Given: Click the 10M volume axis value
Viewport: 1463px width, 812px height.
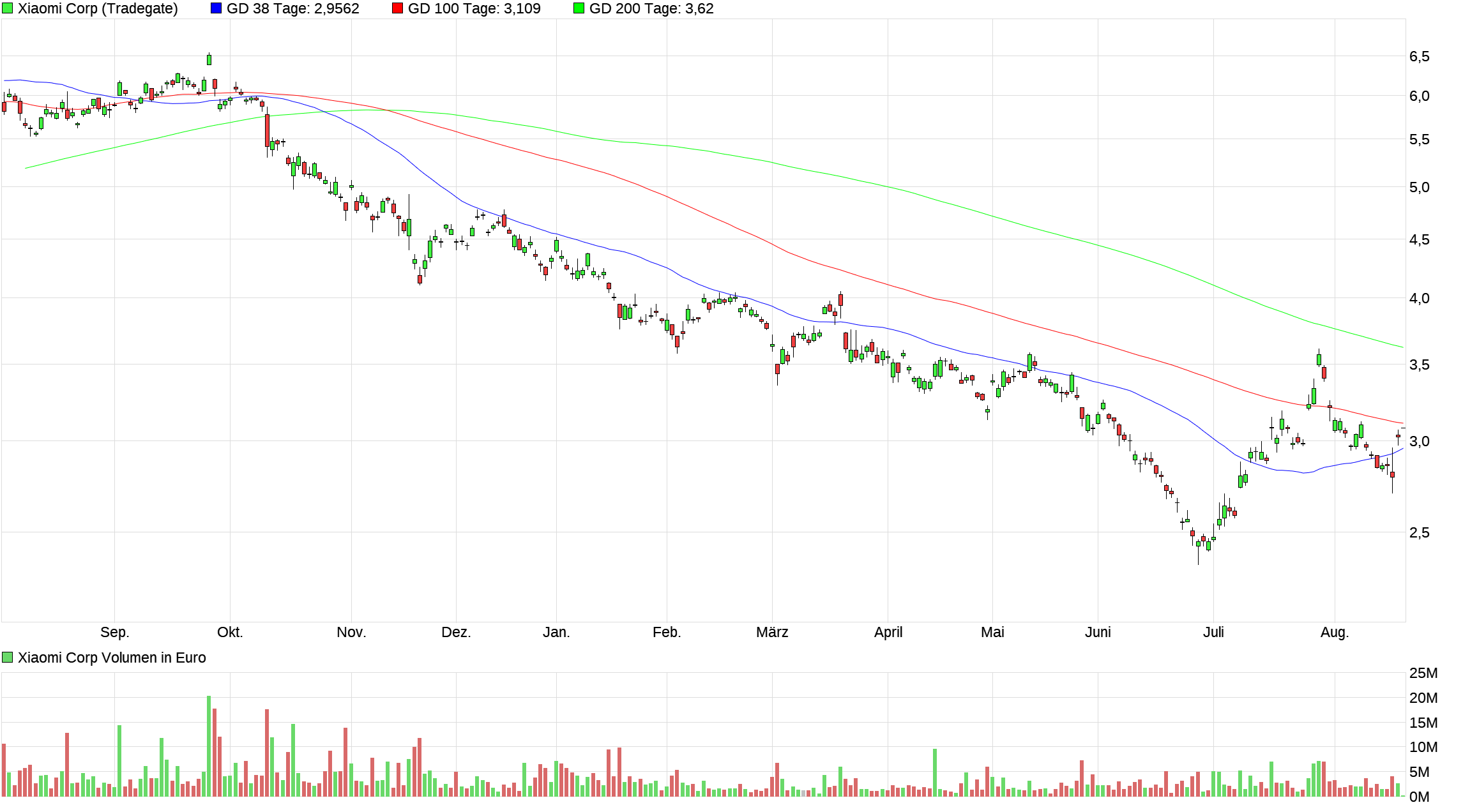Looking at the screenshot, I should pos(1423,747).
